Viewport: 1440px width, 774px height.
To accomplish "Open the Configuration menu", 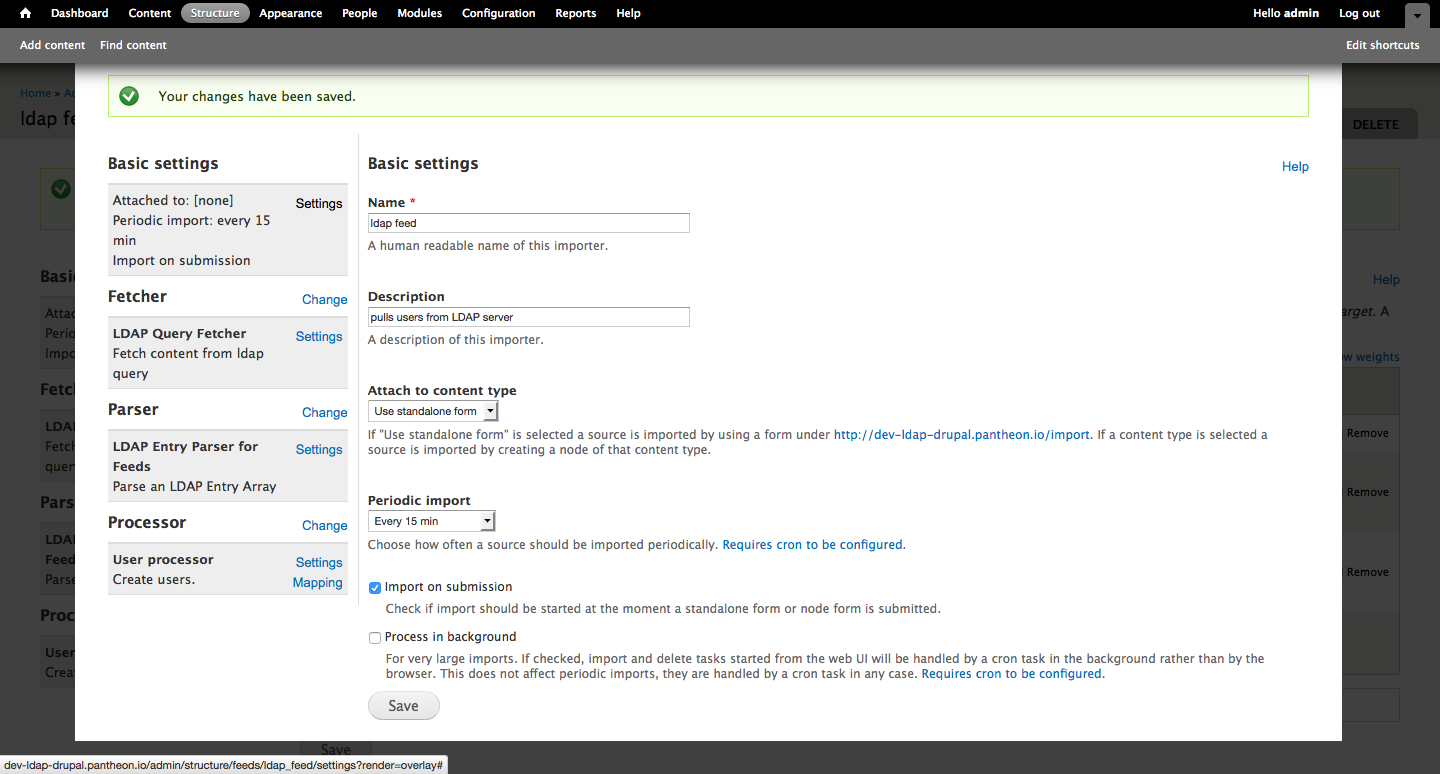I will [x=499, y=13].
